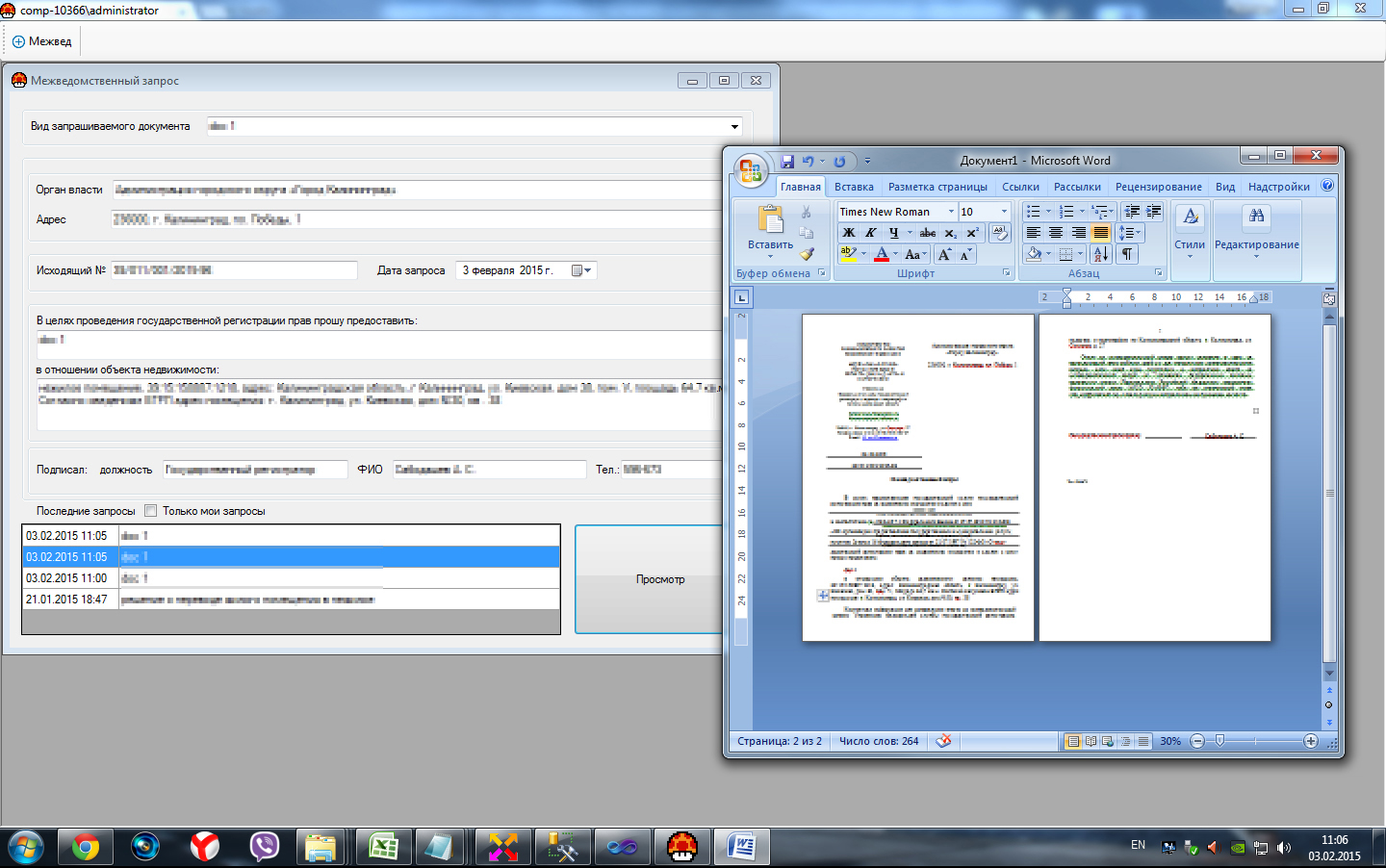Open the 'Дата запроса' calendar dropdown
This screenshot has height=868, width=1386.
581,270
